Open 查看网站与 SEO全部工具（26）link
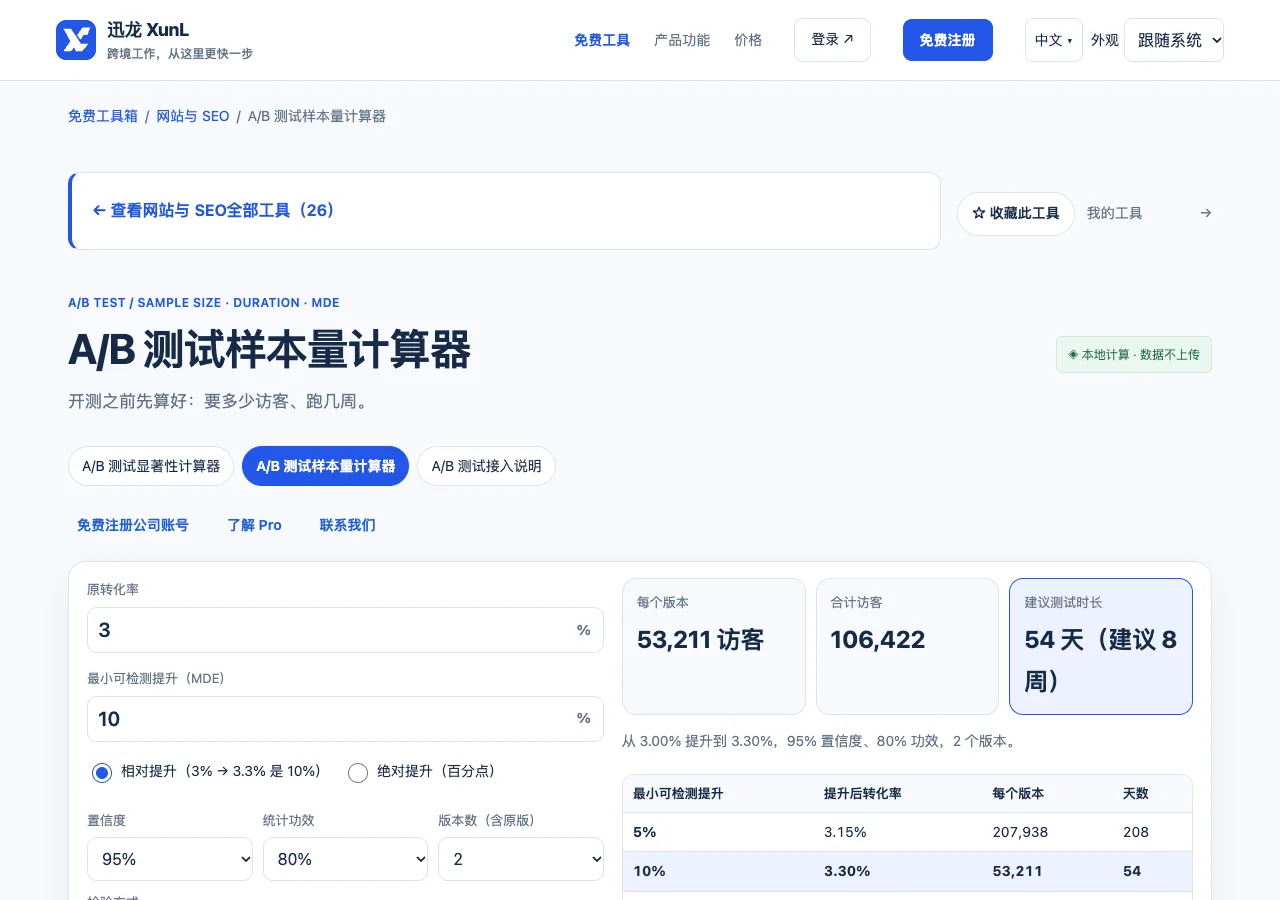Viewport: 1280px width, 900px height. pos(213,211)
